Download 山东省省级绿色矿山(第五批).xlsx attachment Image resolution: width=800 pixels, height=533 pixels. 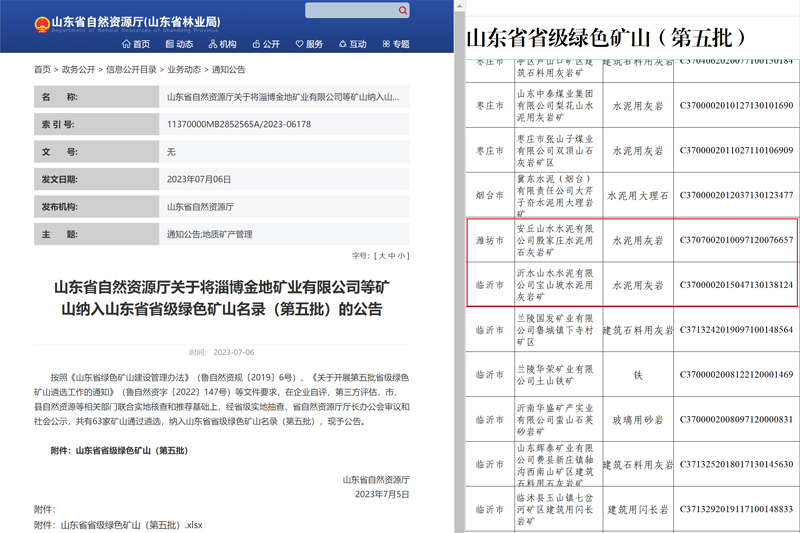(x=131, y=524)
